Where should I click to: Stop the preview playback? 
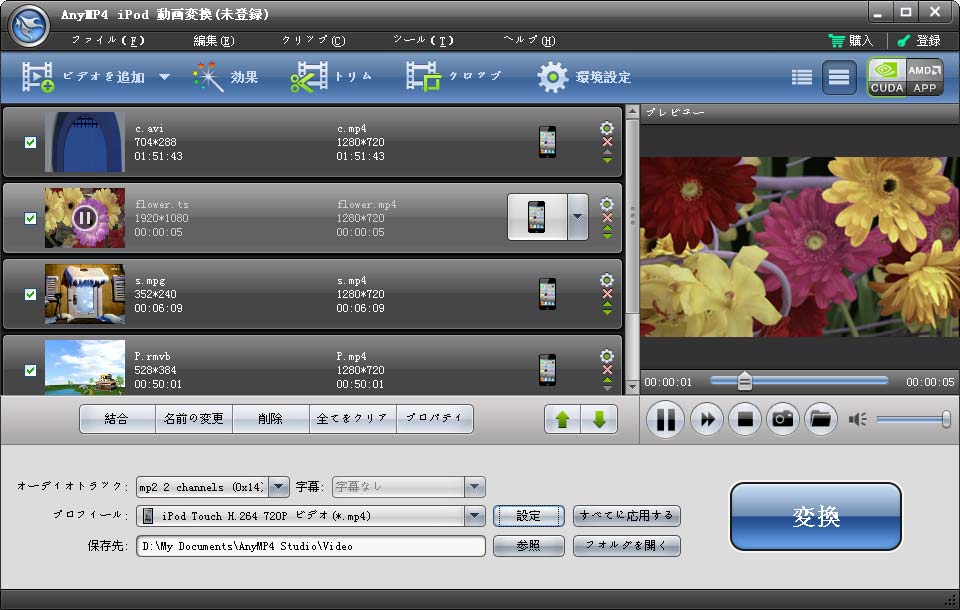point(745,420)
